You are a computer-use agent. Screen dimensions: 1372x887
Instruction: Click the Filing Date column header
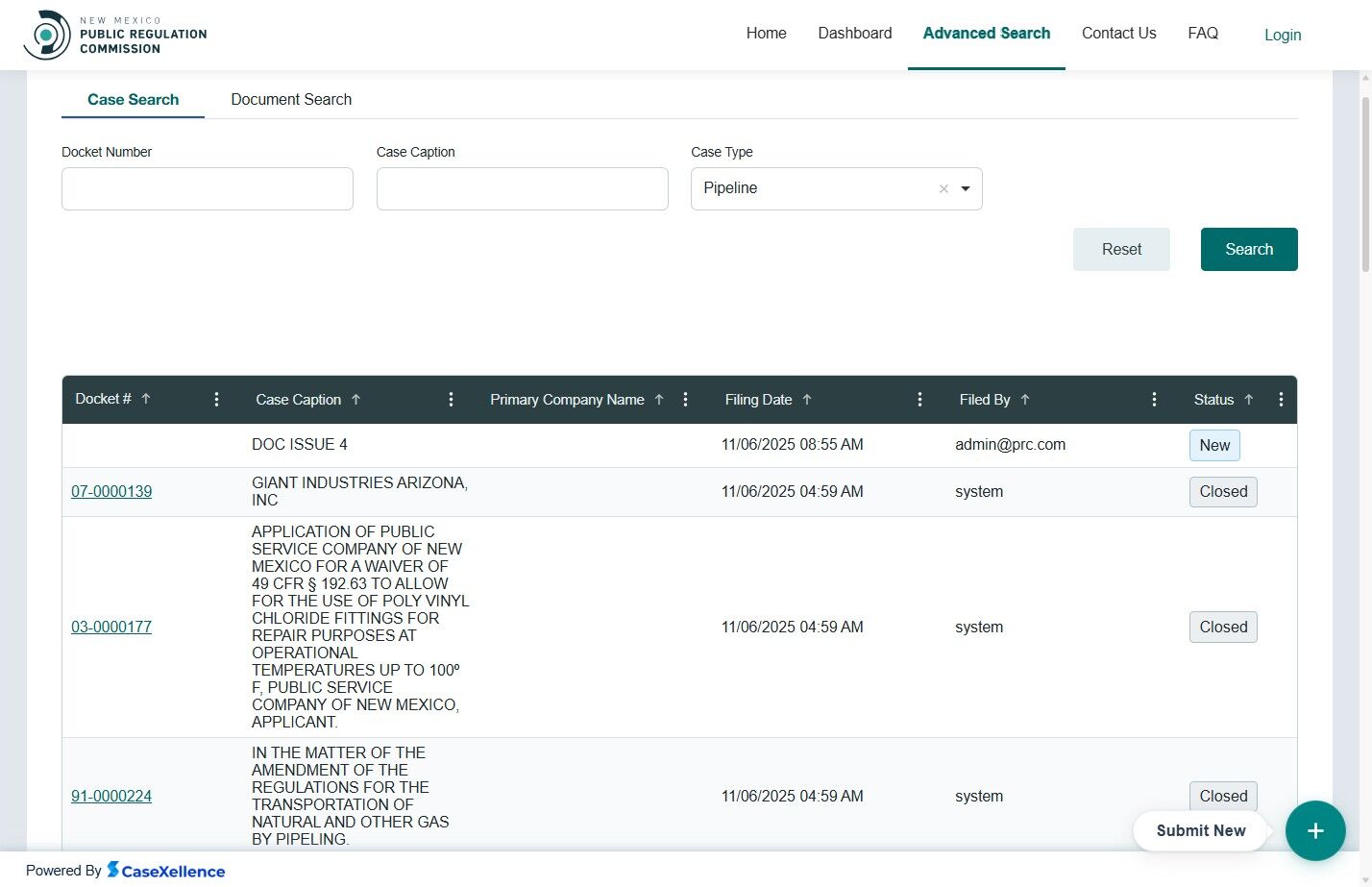click(x=758, y=400)
